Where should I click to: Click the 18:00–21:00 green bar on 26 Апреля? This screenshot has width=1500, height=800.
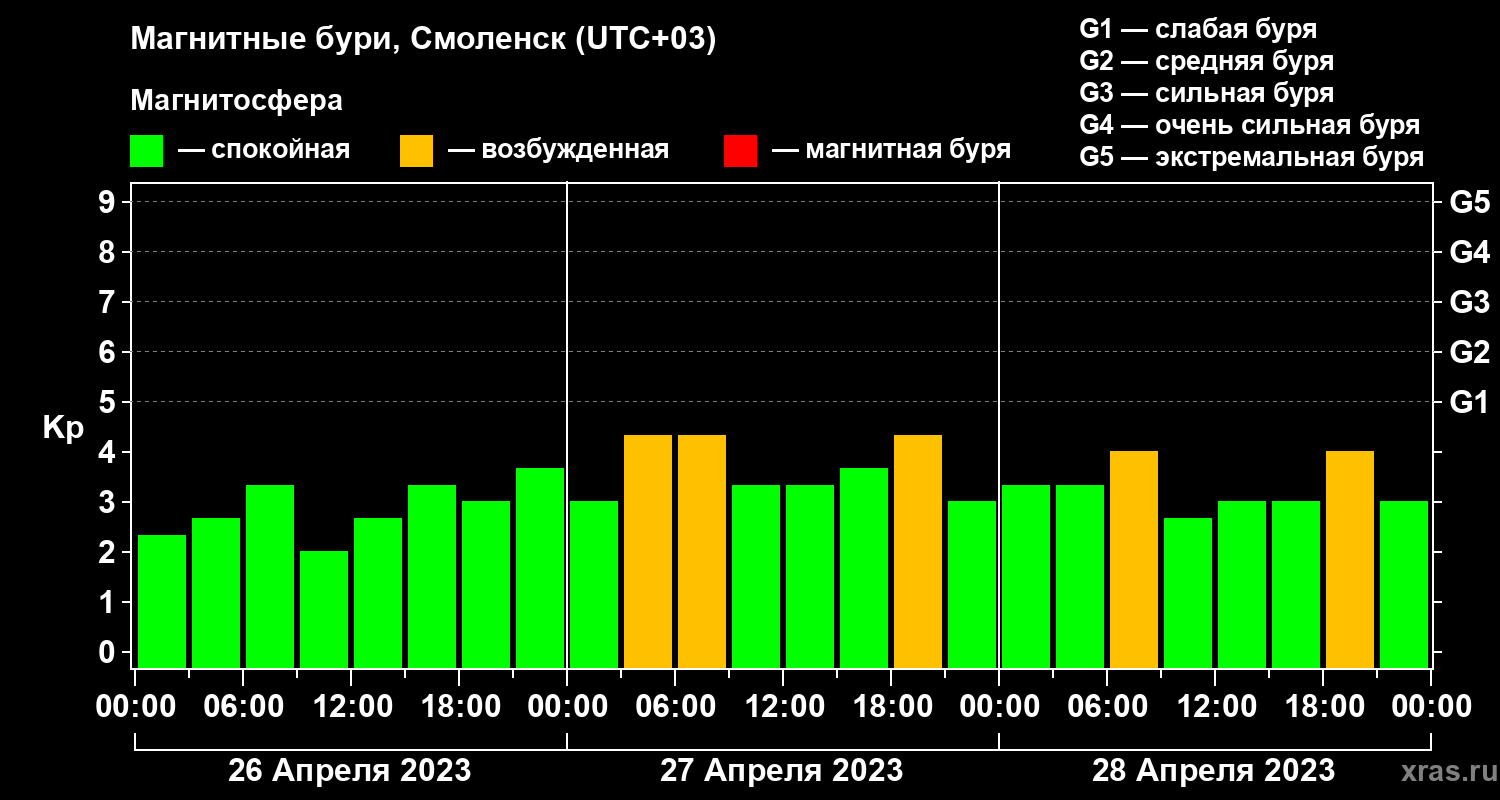click(x=486, y=584)
